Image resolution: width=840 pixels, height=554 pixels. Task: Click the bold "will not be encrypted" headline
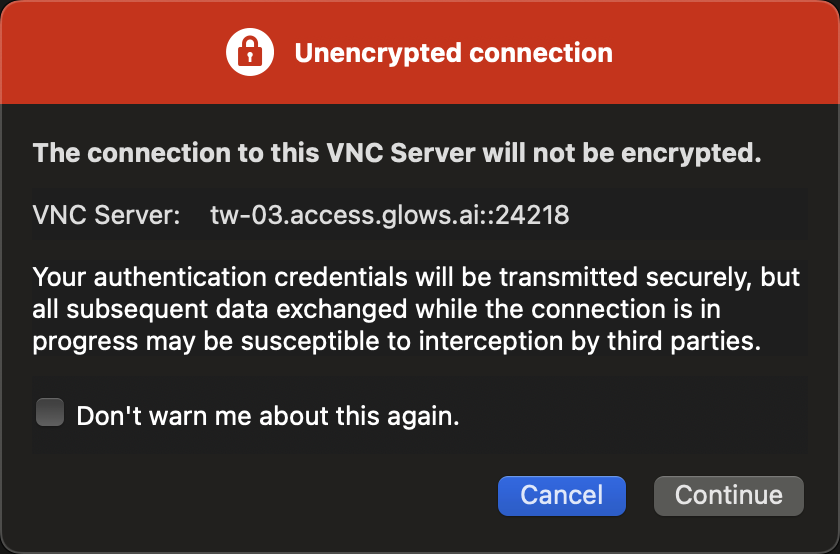pos(396,153)
